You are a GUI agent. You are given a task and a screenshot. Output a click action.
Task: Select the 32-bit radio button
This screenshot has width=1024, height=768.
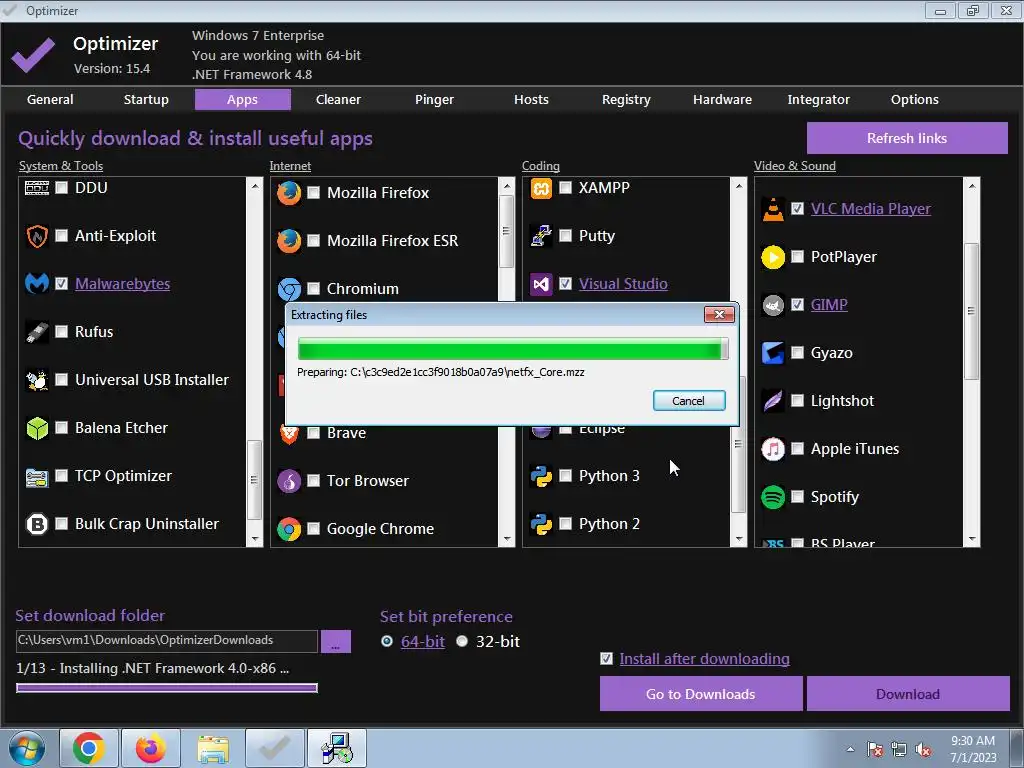click(x=462, y=641)
